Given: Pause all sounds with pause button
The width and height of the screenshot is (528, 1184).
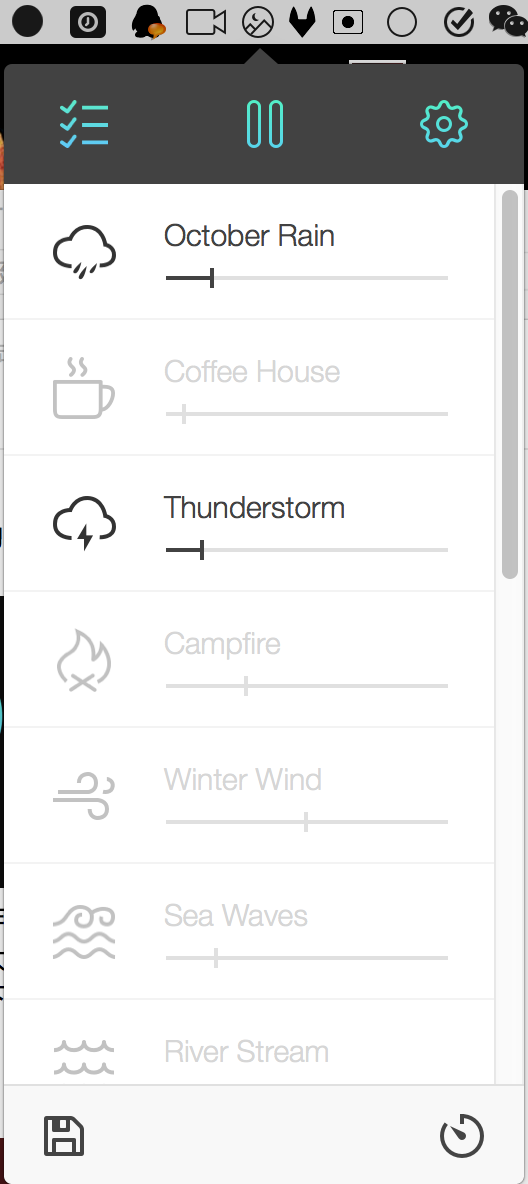Looking at the screenshot, I should [x=265, y=124].
